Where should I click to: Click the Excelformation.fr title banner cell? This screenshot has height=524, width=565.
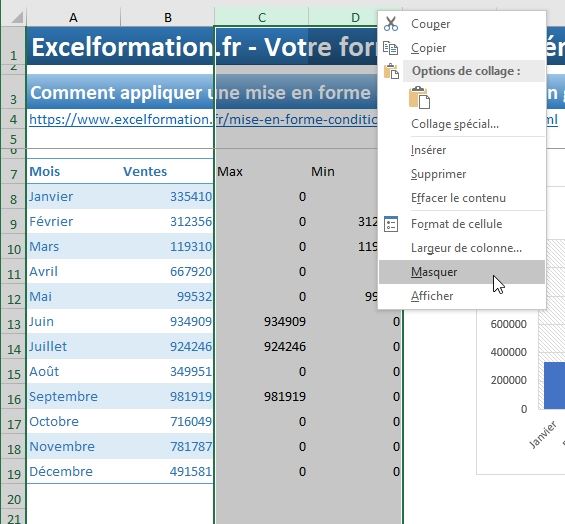[x=202, y=47]
